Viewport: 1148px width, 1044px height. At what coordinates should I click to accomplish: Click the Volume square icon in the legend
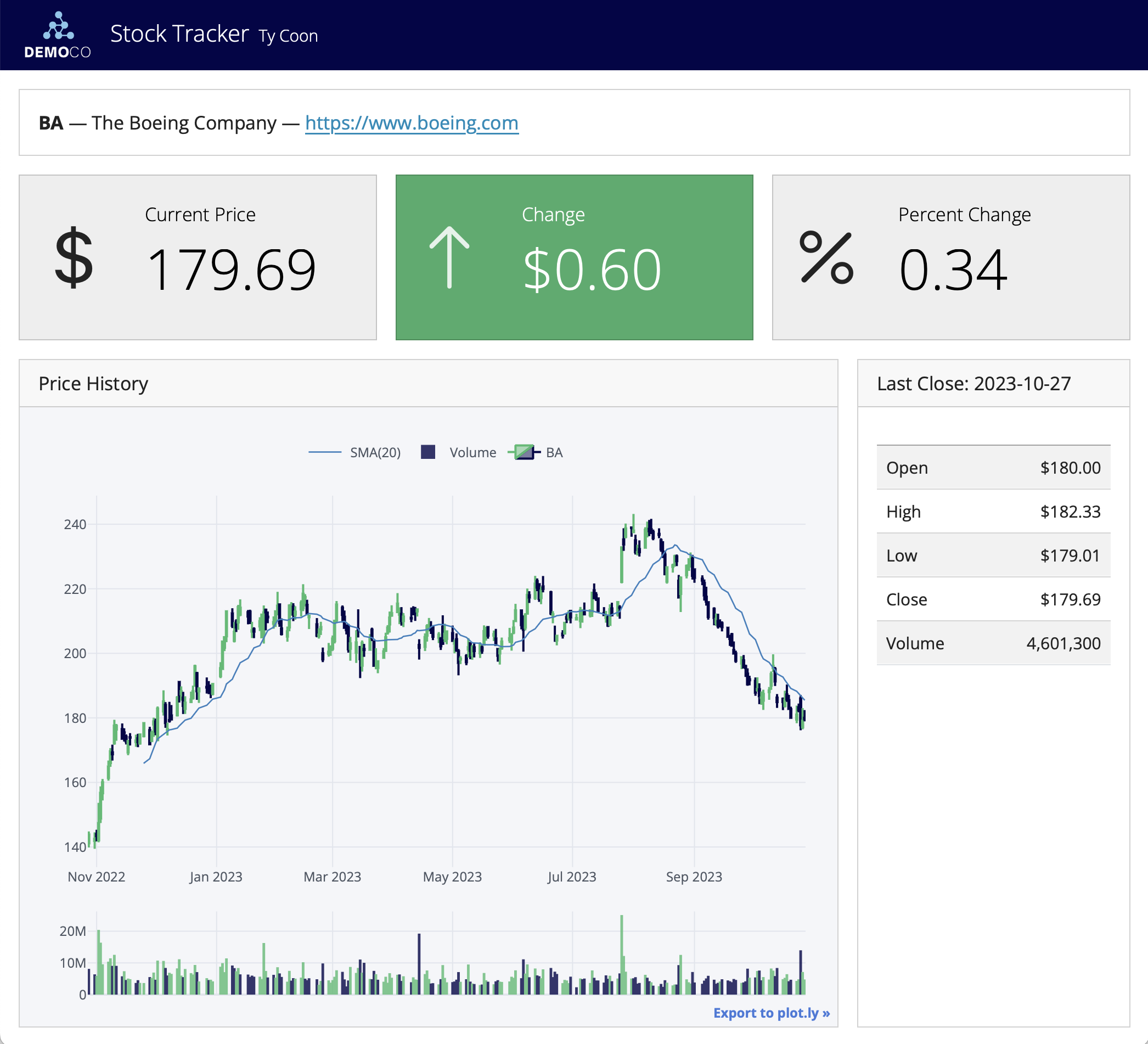428,452
